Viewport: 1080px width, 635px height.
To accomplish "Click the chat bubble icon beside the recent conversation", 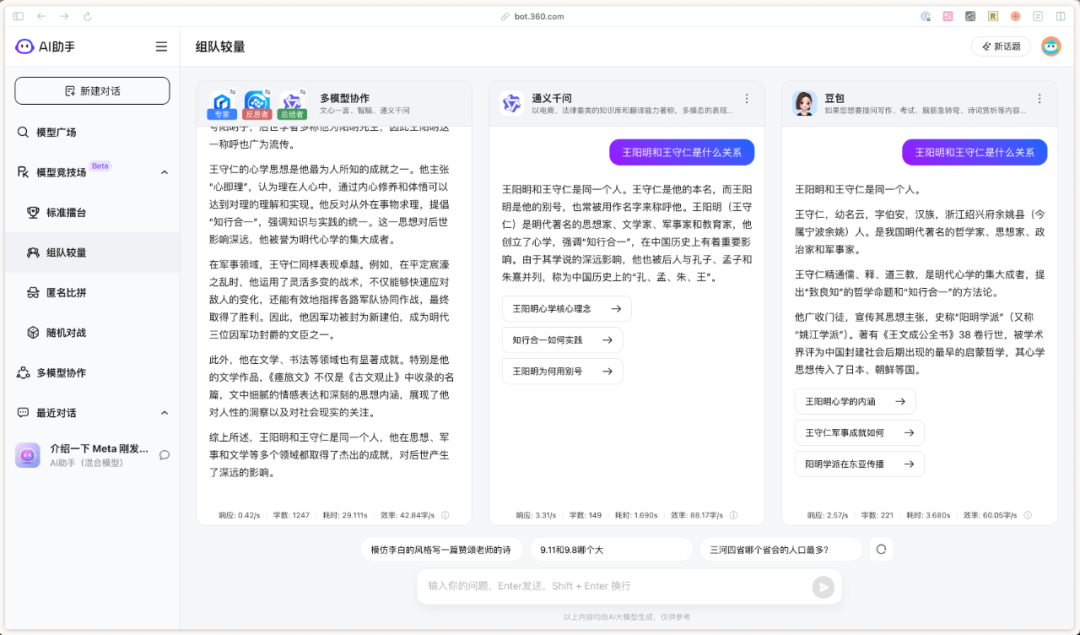I will pyautogui.click(x=165, y=455).
